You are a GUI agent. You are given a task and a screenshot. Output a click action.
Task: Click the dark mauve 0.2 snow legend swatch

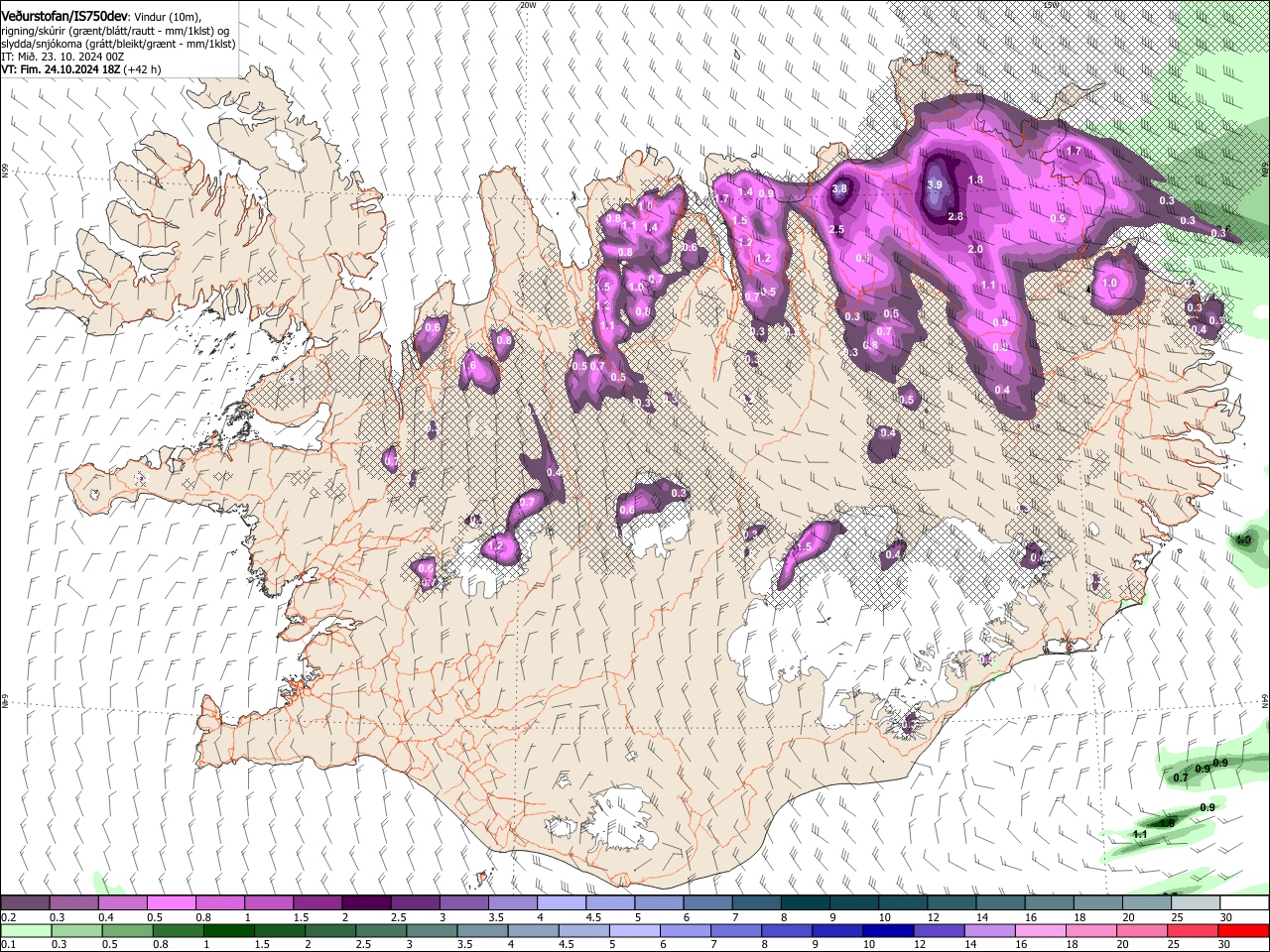click(25, 903)
